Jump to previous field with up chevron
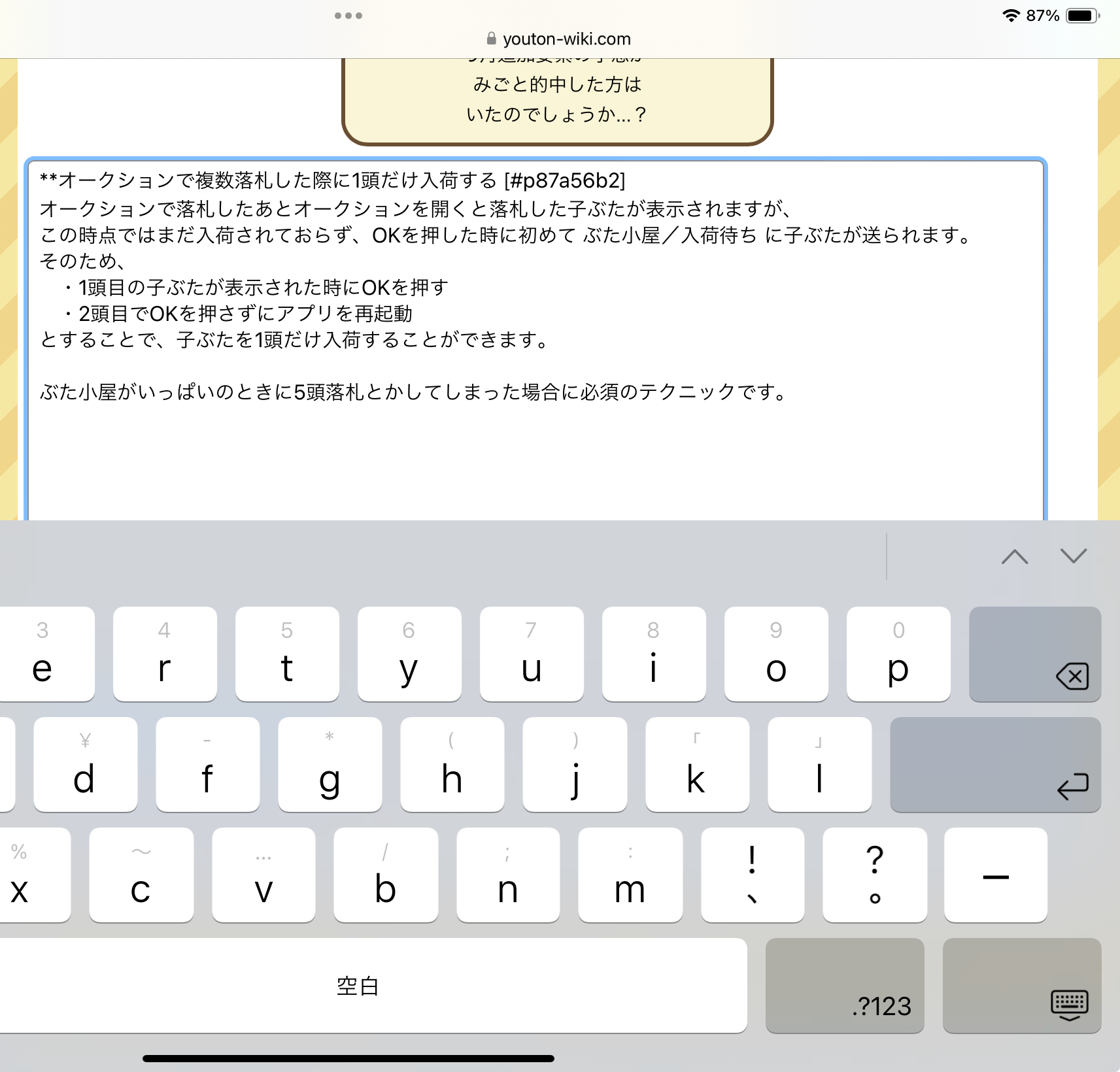This screenshot has width=1120, height=1072. coord(1014,556)
